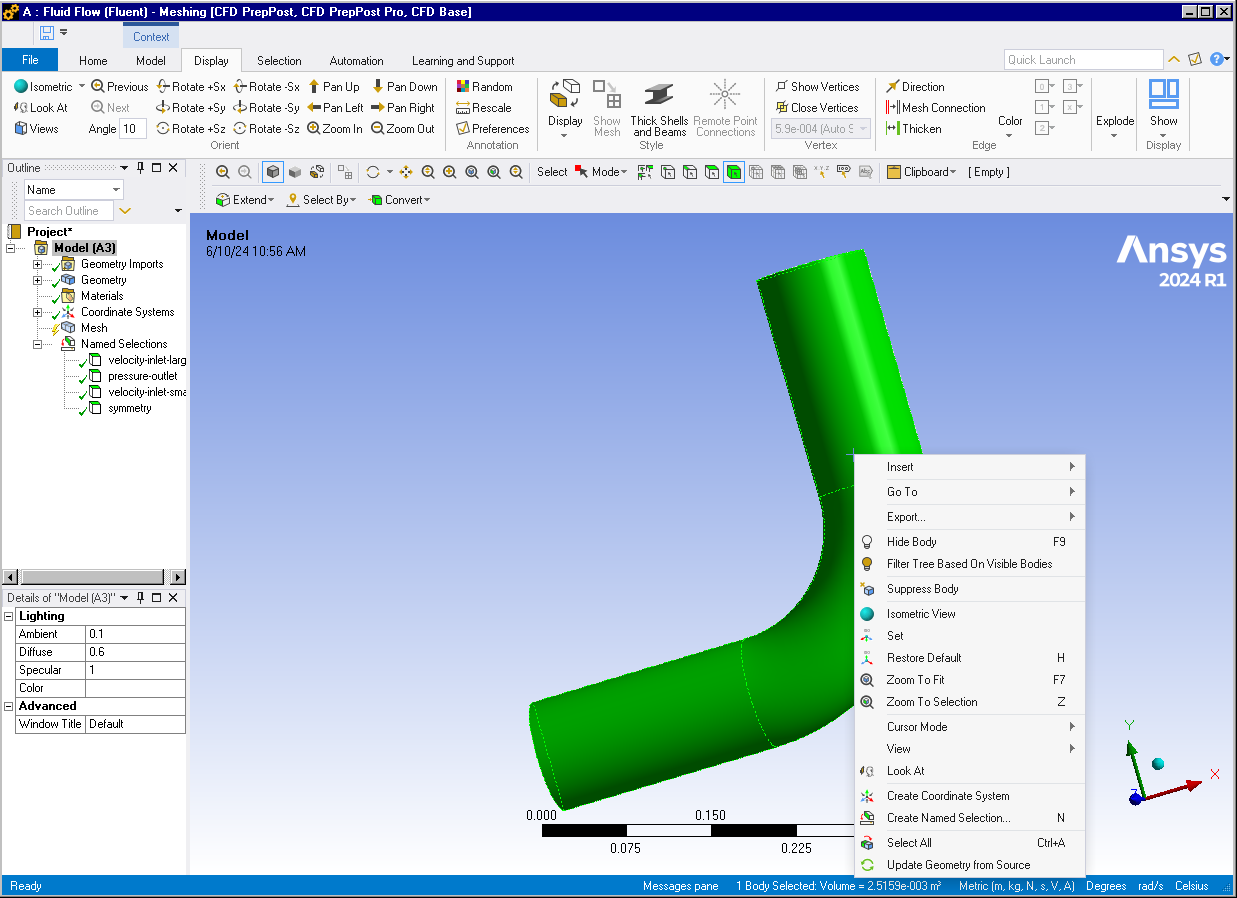Click the Look At icon in ribbon
The image size is (1237, 898).
click(21, 108)
